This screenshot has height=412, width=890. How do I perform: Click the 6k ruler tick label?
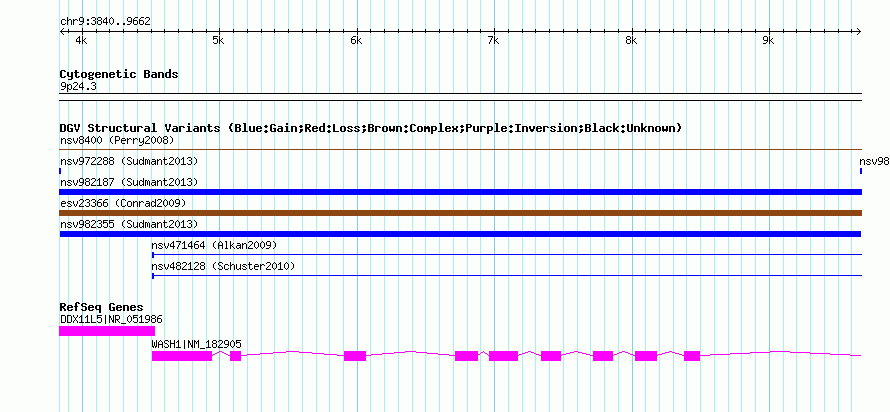click(356, 40)
